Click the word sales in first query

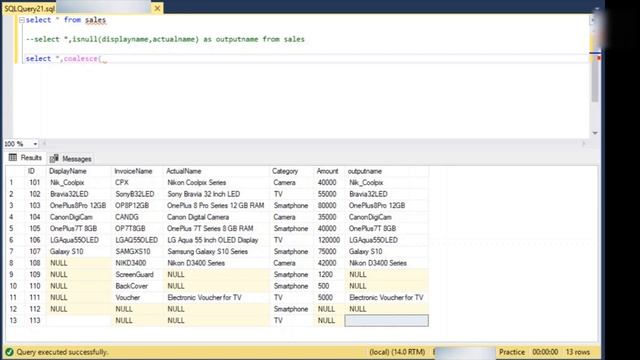(96, 20)
